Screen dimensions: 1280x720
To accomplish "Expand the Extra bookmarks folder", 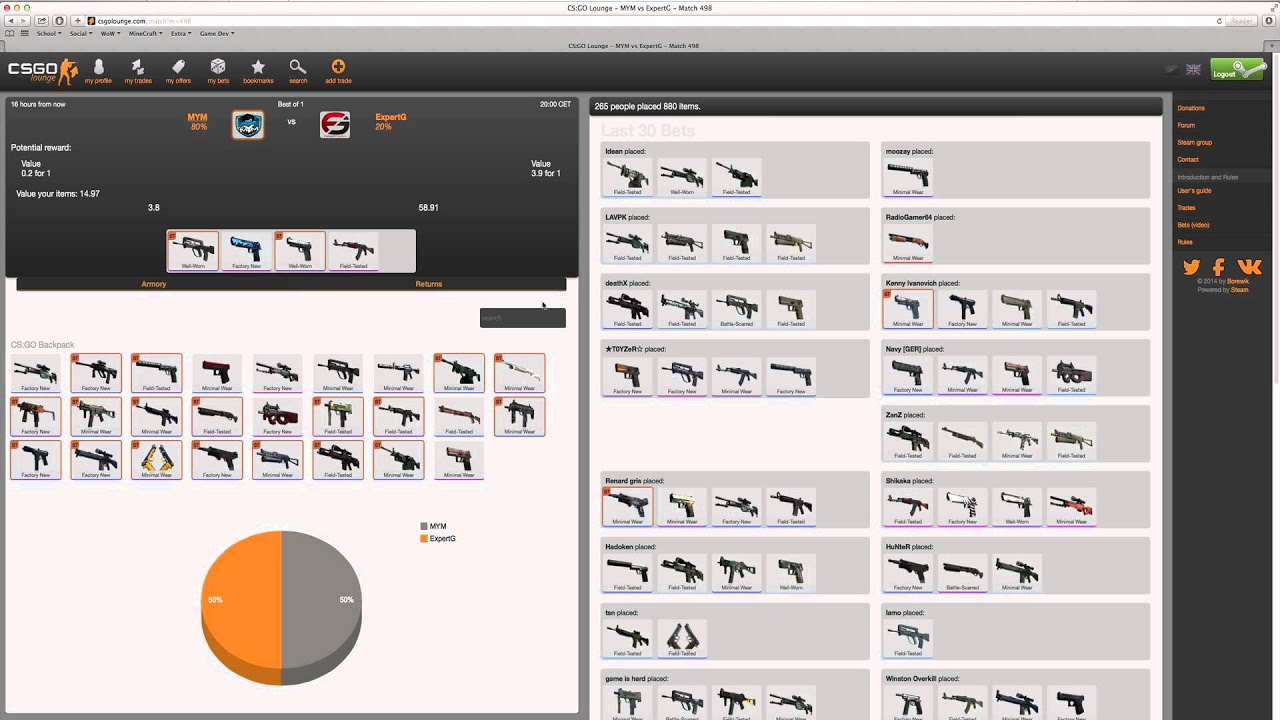I will 181,33.
